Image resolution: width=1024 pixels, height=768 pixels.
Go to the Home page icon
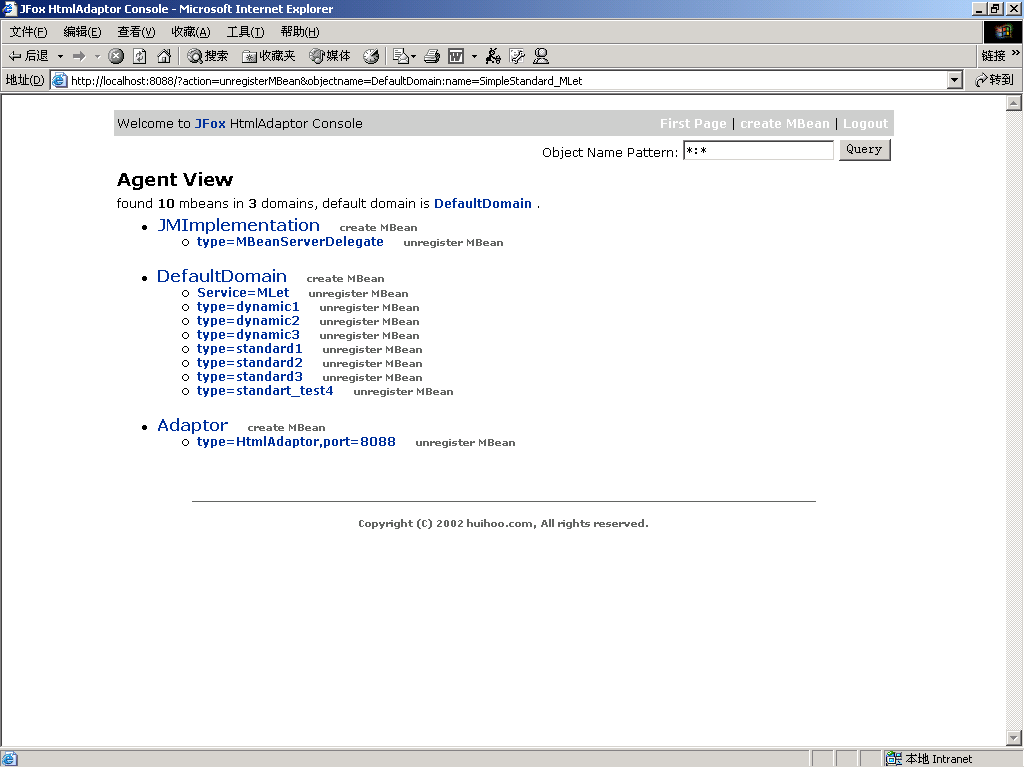point(164,56)
